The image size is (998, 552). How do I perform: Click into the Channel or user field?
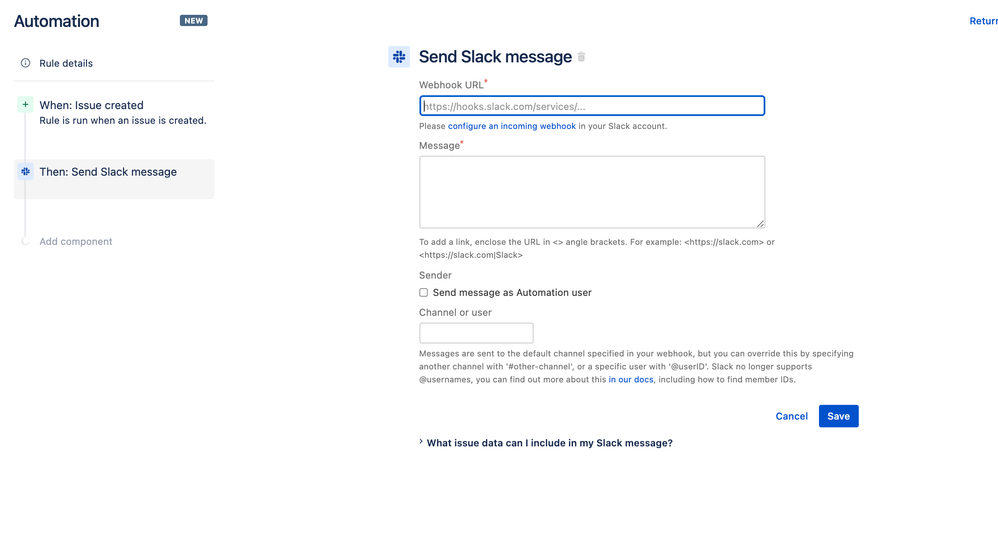click(476, 333)
